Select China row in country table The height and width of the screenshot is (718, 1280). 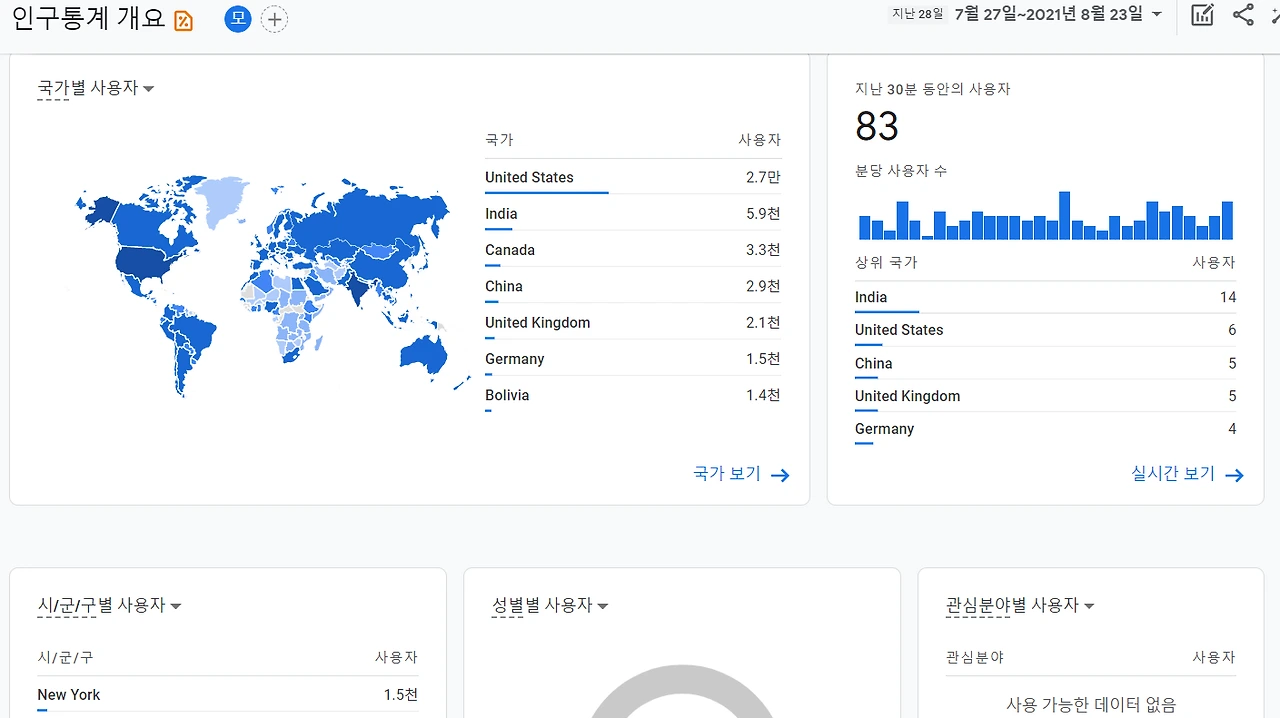633,286
